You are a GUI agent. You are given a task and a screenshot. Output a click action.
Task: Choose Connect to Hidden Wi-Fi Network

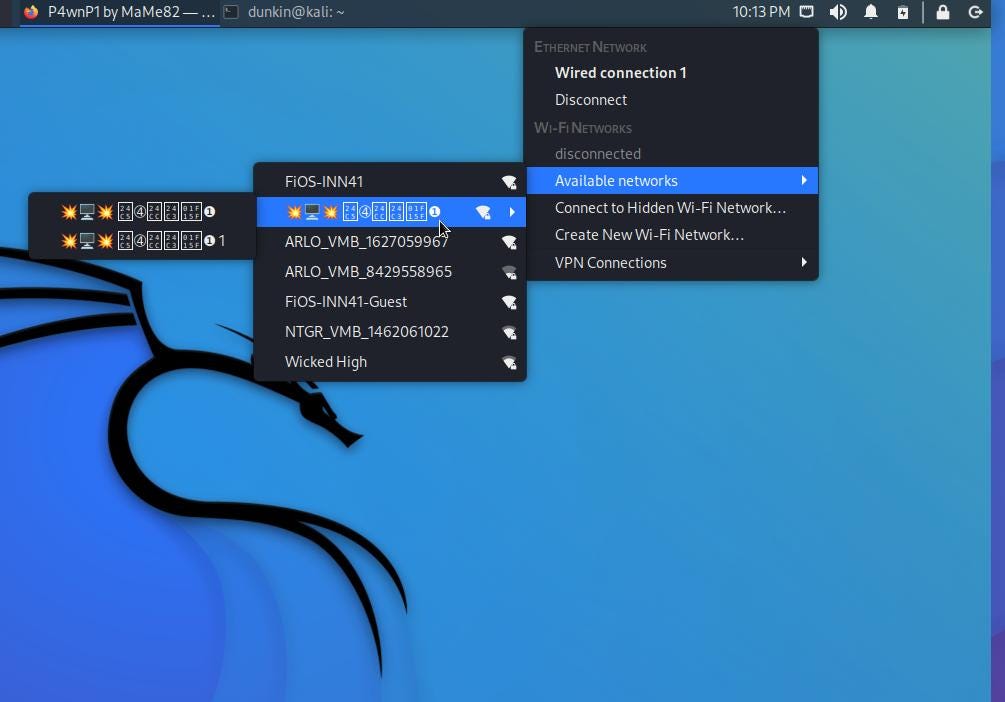pyautogui.click(x=671, y=208)
